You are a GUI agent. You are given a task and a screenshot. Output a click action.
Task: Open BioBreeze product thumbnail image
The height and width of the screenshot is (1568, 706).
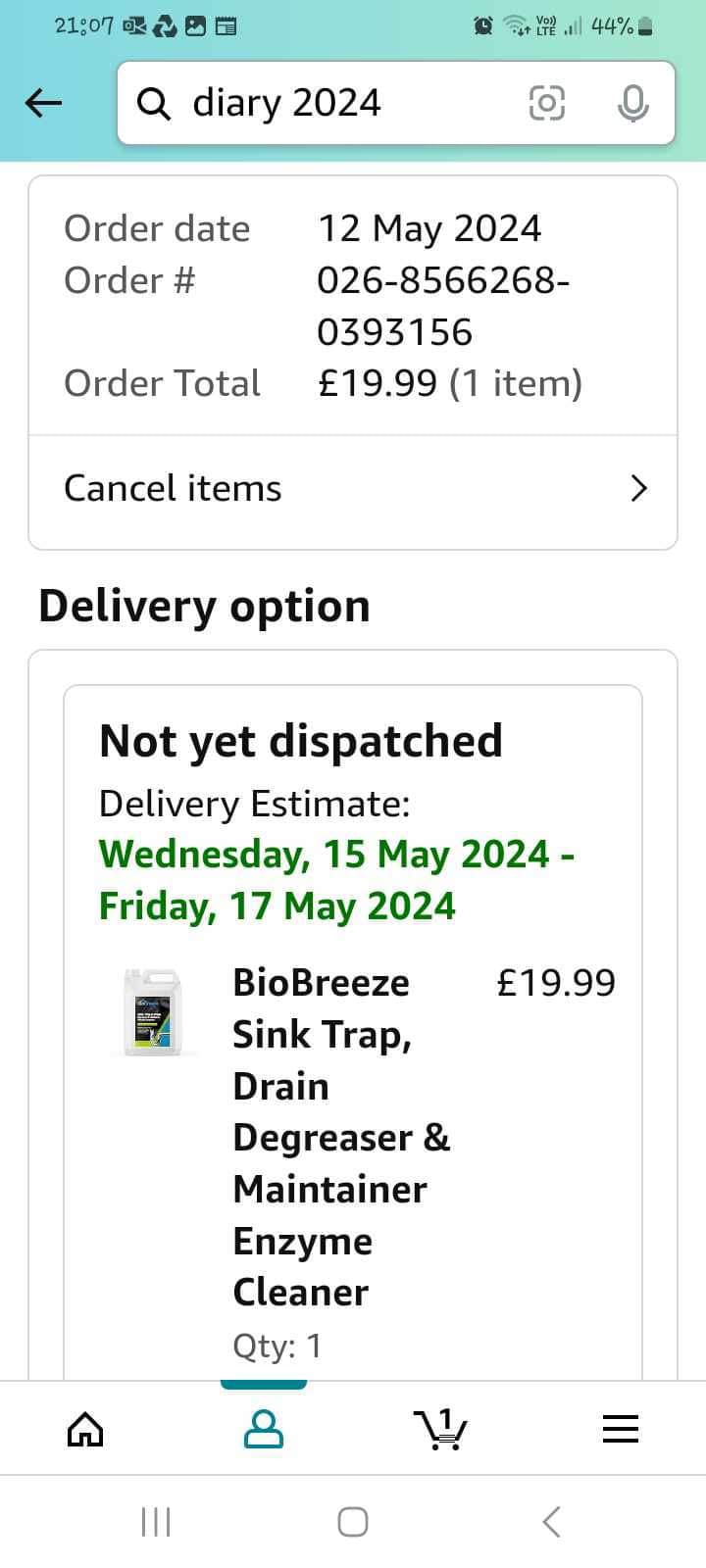[x=153, y=1012]
